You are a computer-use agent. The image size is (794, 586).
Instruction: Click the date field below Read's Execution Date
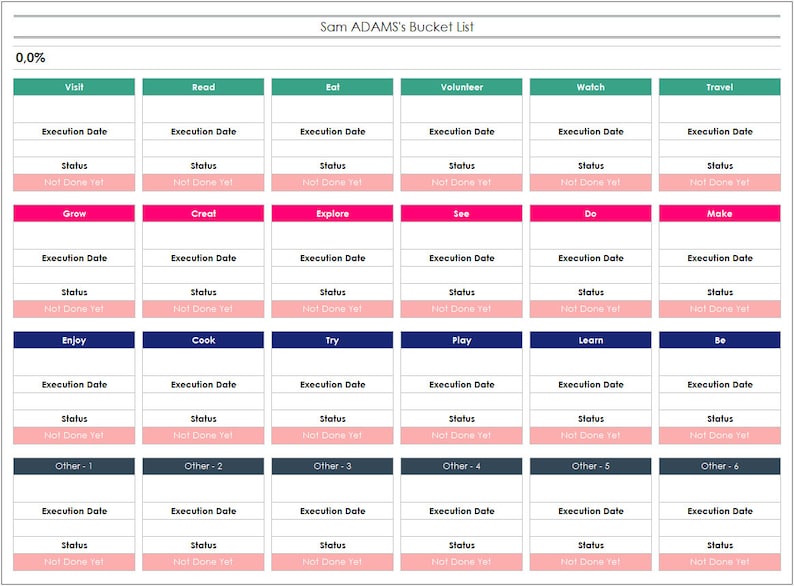click(203, 148)
